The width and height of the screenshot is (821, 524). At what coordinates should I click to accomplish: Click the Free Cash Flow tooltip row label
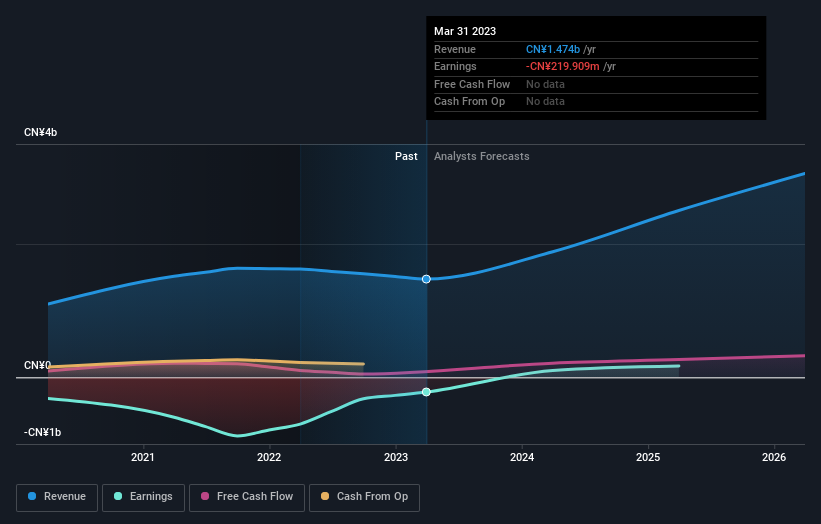click(x=472, y=84)
